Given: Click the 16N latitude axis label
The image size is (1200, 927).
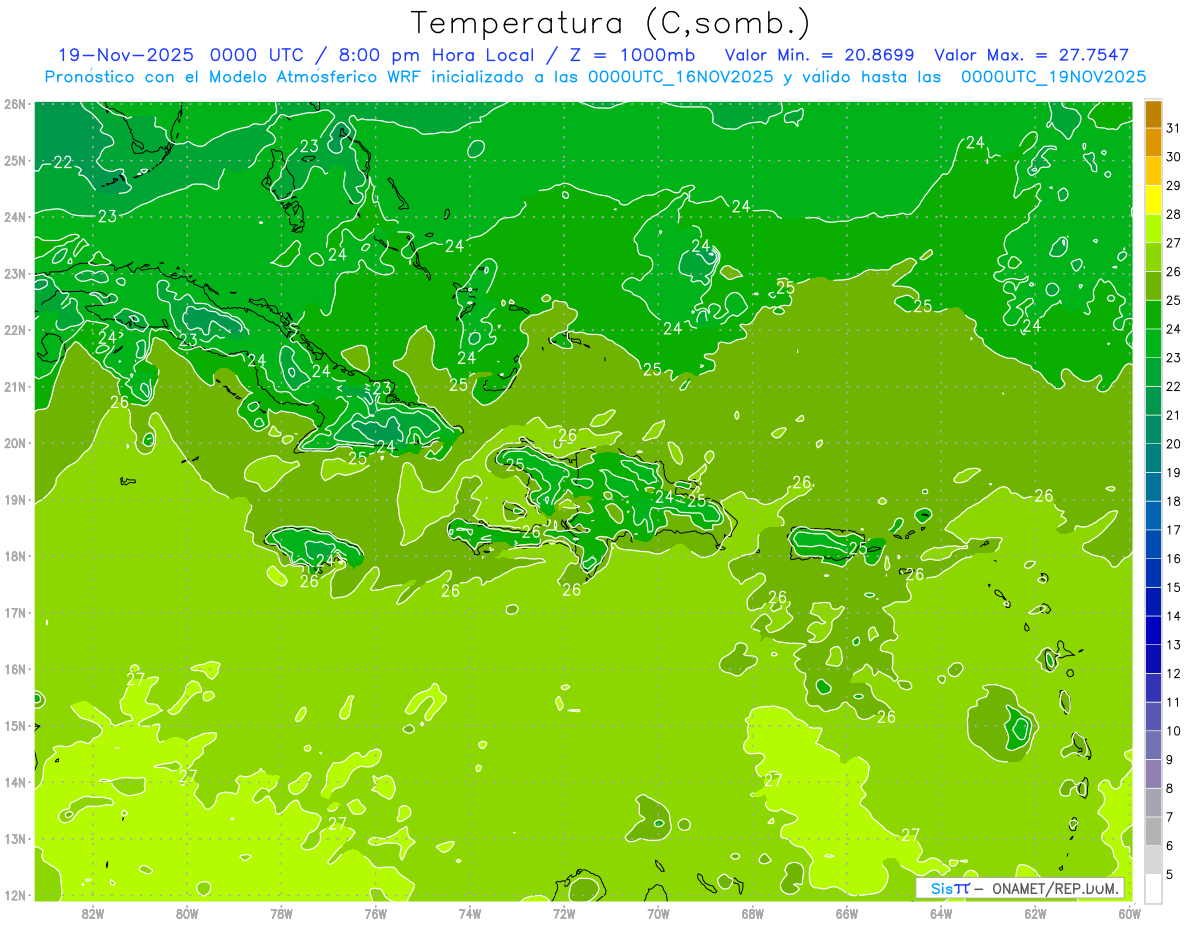Looking at the screenshot, I should tap(14, 669).
